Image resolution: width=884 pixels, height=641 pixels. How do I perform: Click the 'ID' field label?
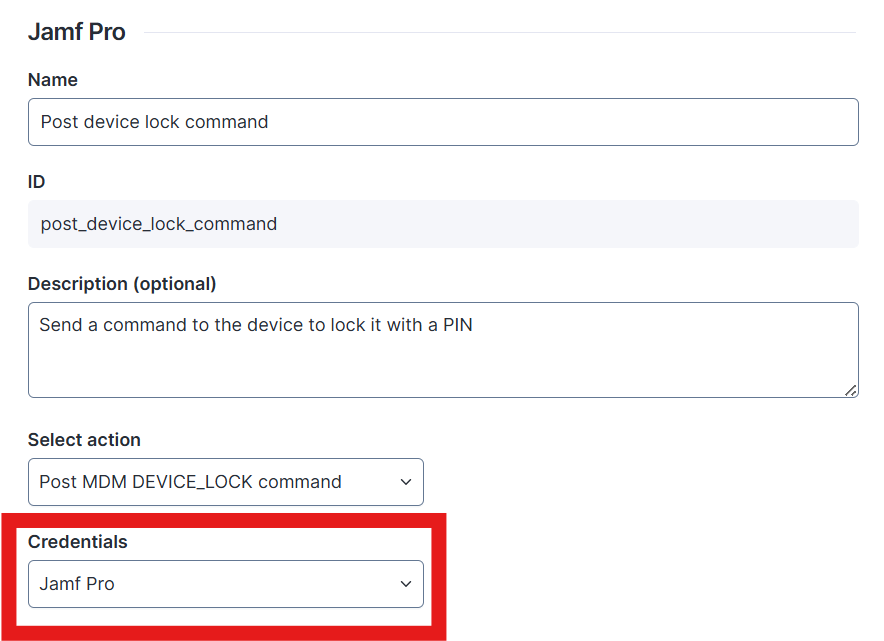[x=37, y=182]
